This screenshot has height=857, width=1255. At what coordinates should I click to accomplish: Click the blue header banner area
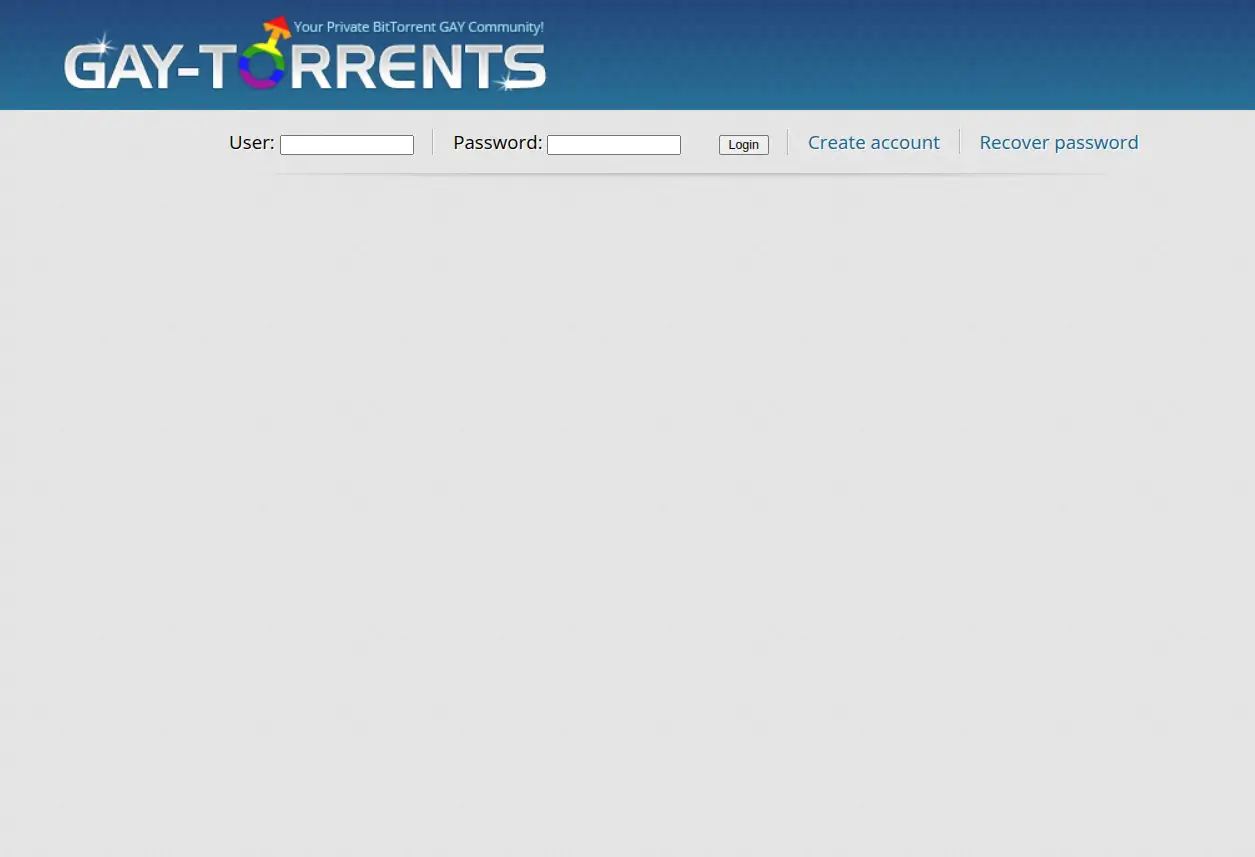[x=900, y=55]
